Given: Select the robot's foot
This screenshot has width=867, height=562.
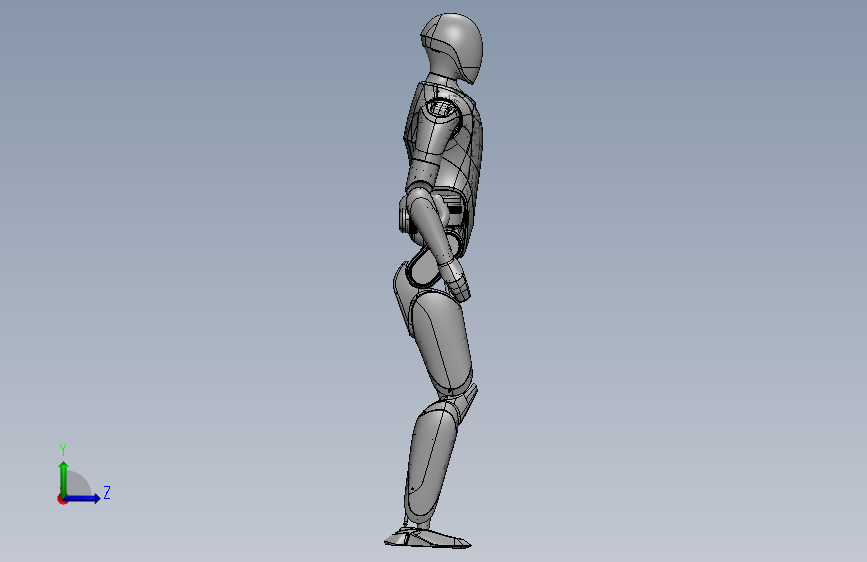Looking at the screenshot, I should pos(427,538).
